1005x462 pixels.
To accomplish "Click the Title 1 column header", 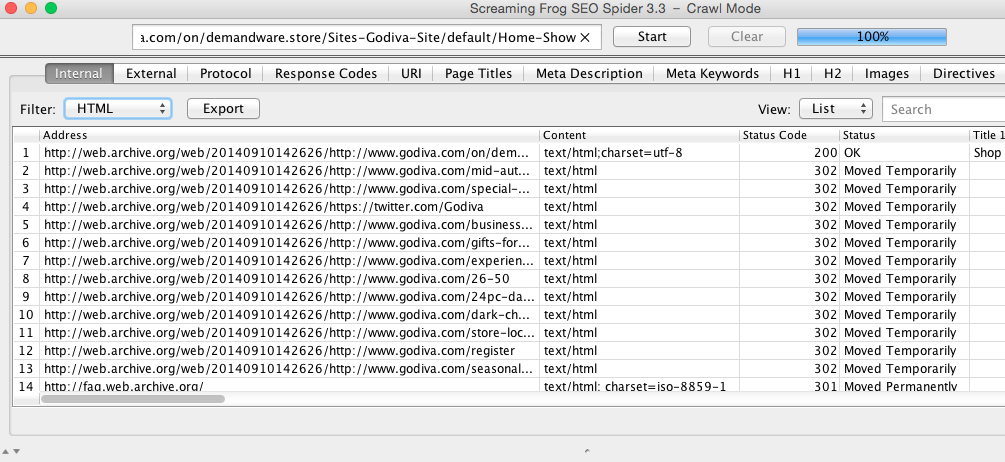I will pyautogui.click(x=987, y=135).
